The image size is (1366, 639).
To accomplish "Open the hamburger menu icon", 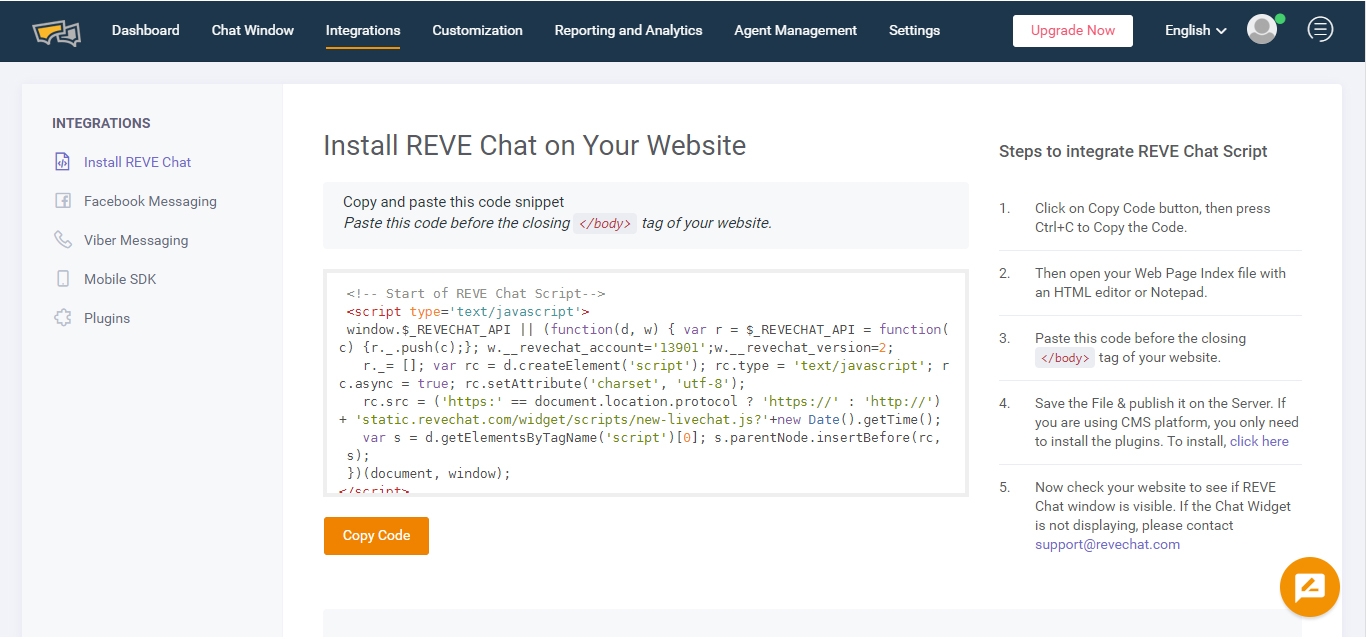I will pyautogui.click(x=1320, y=30).
